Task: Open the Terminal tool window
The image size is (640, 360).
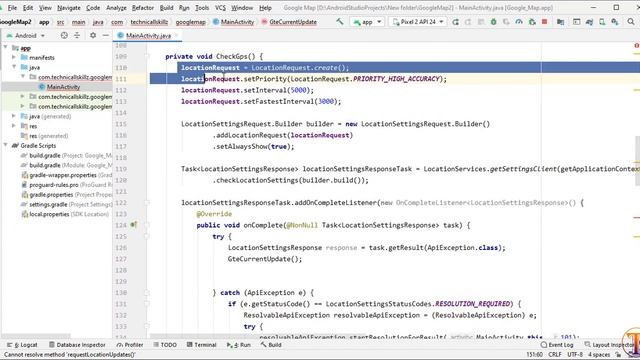Action: click(202, 345)
